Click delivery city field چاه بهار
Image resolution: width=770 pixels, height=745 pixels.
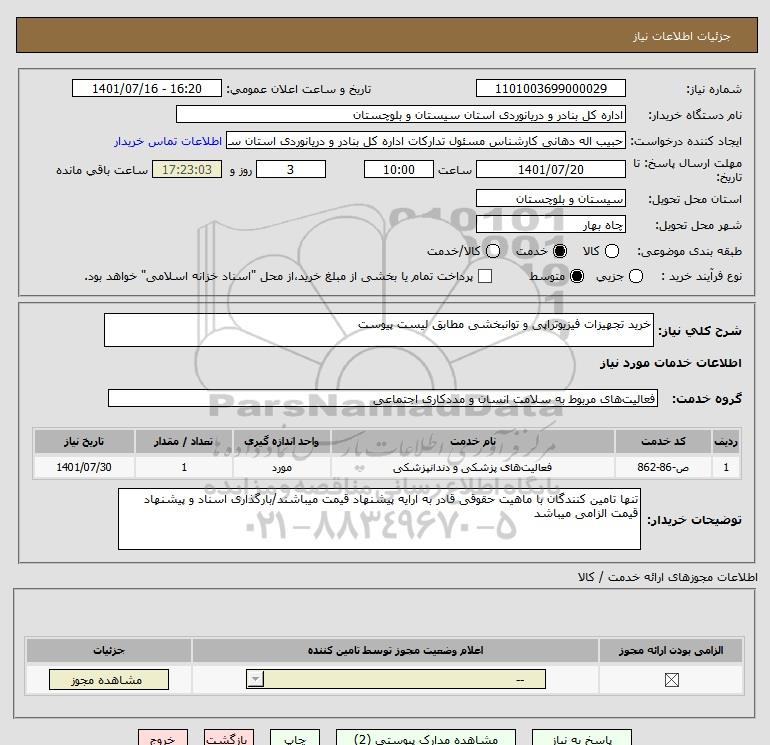point(550,224)
